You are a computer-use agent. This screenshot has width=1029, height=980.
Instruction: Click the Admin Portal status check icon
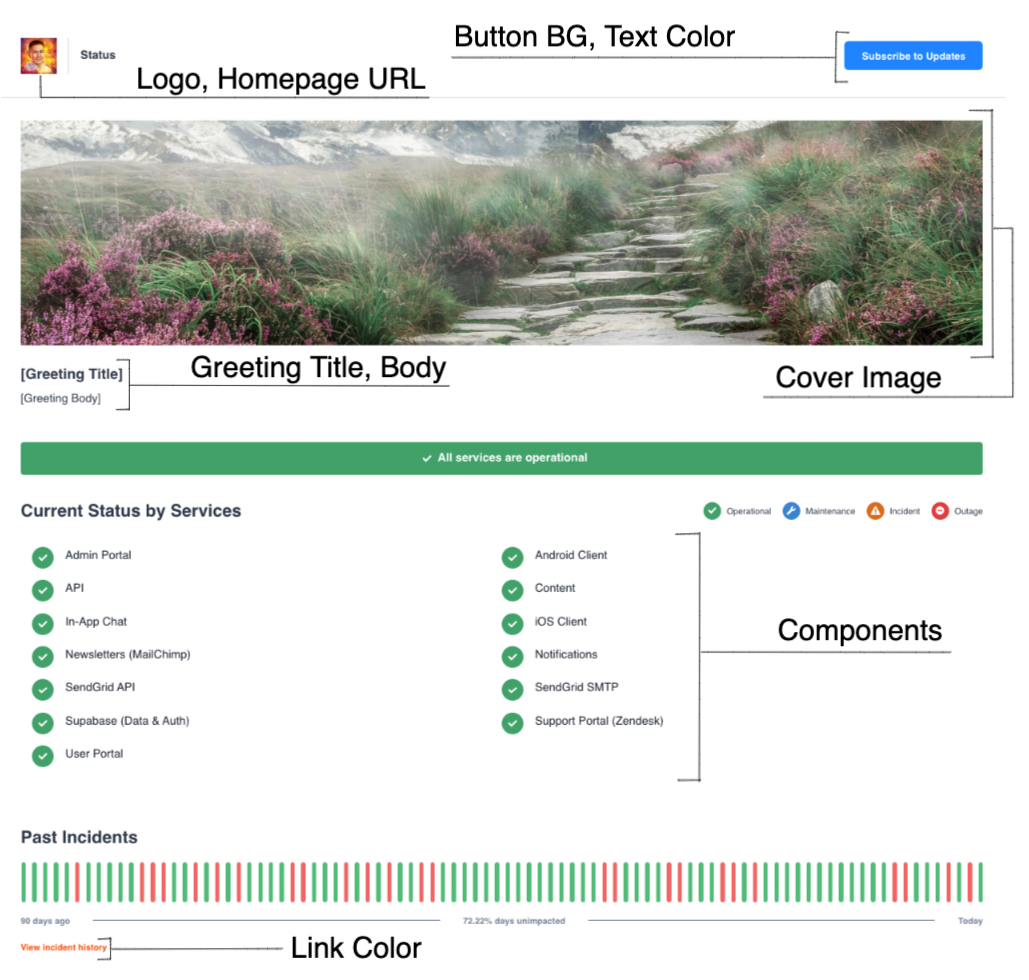point(43,557)
